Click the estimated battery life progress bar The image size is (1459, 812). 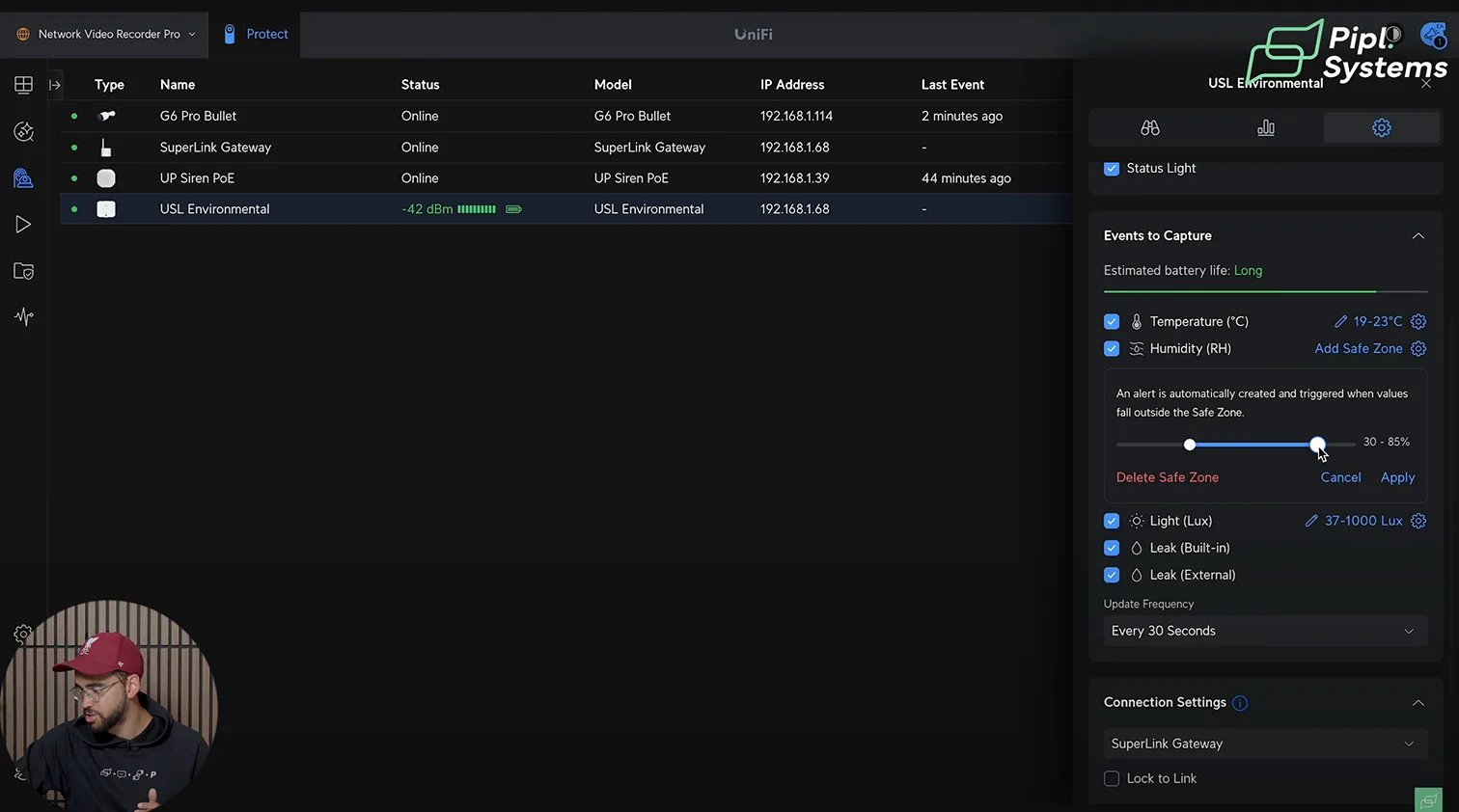coord(1265,291)
